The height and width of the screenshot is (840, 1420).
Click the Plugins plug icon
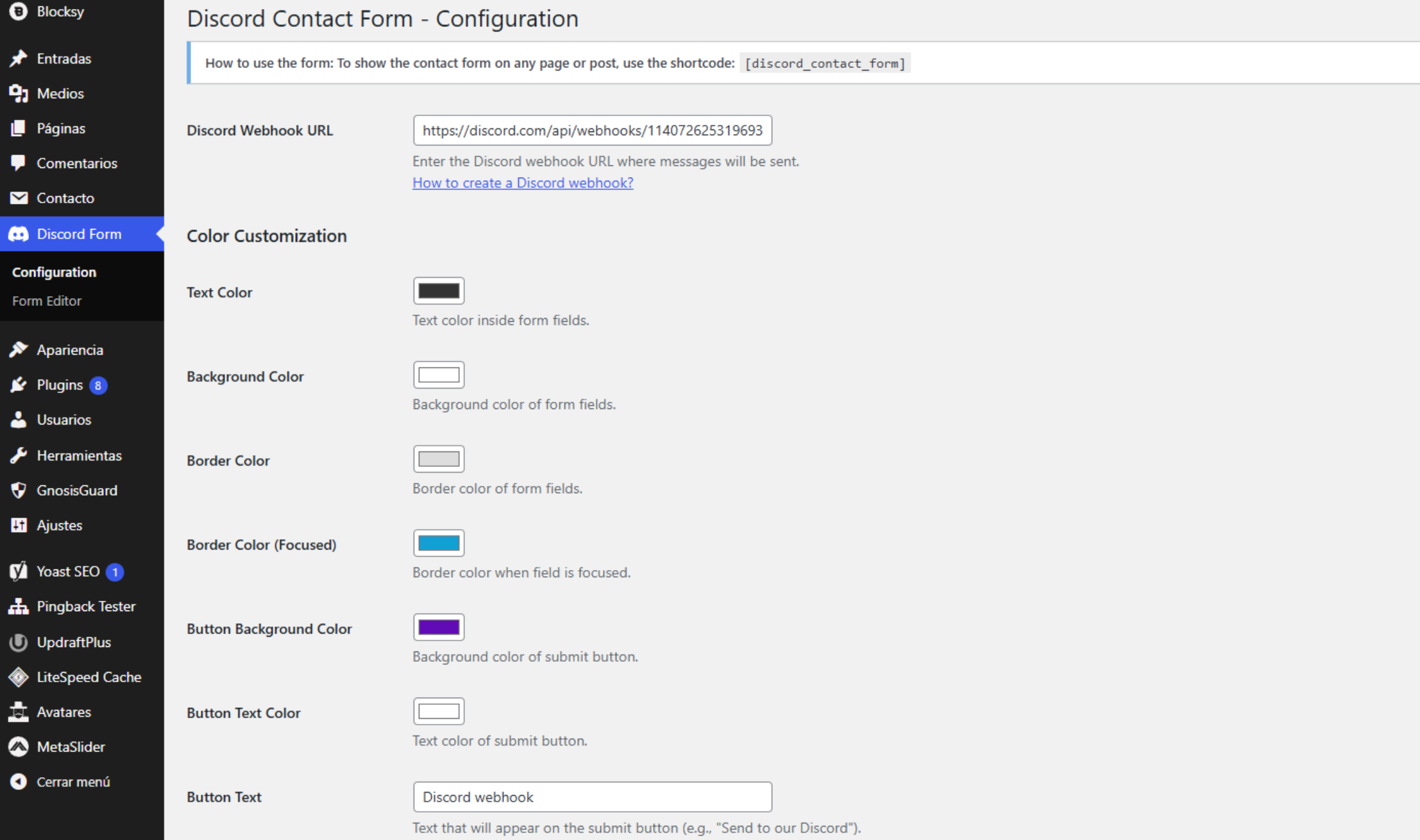19,385
